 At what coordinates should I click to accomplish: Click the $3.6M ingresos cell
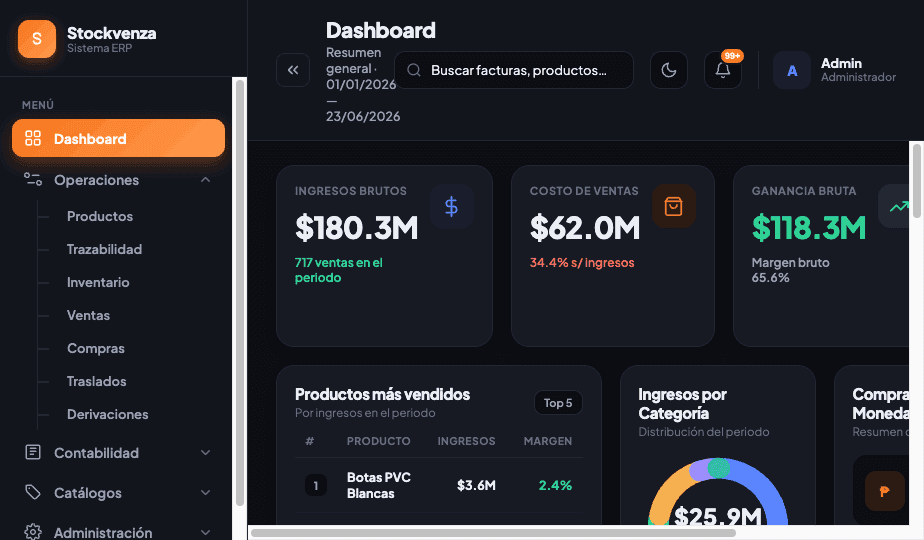476,485
